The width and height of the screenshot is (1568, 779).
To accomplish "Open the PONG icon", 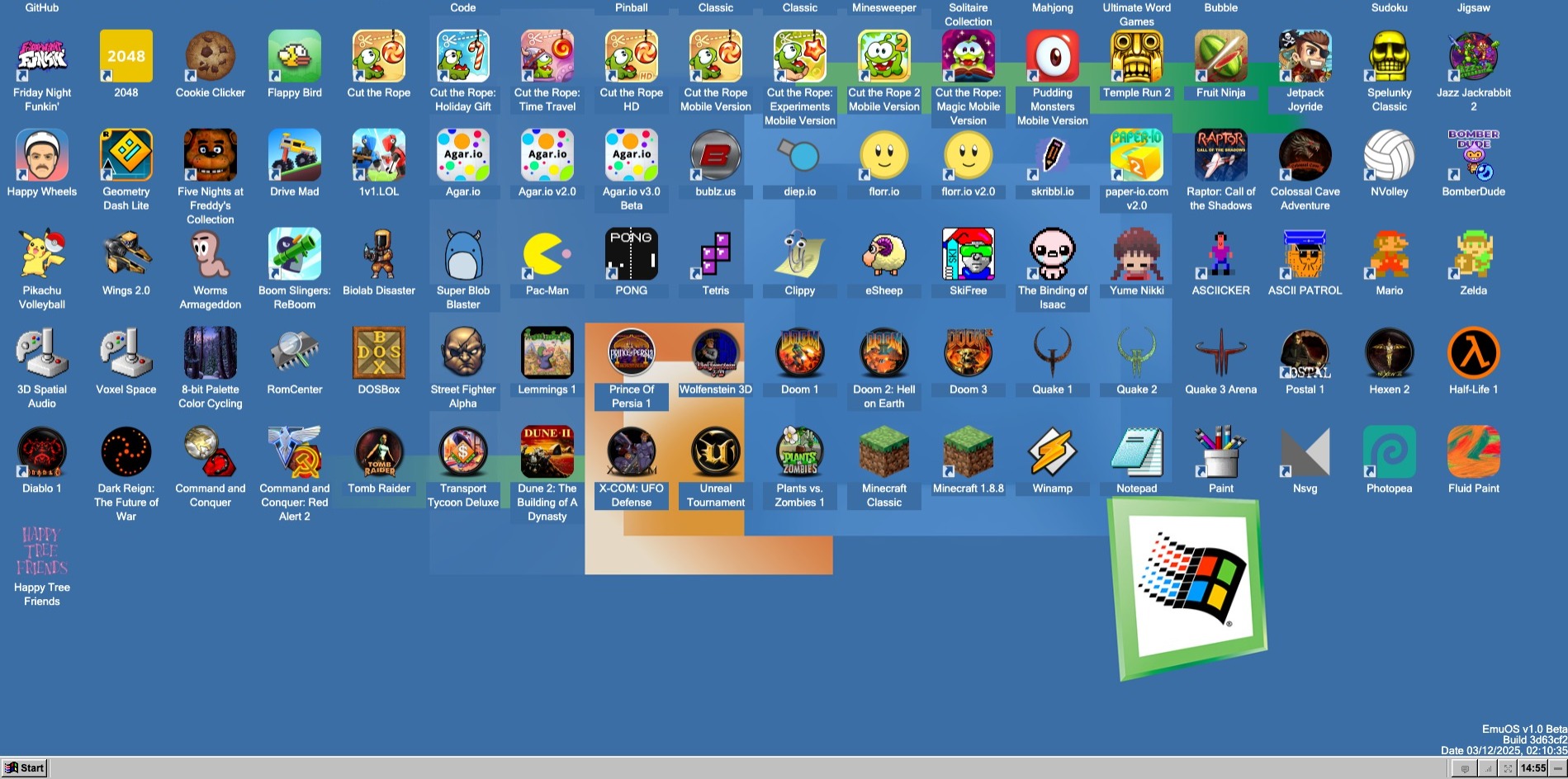I will click(632, 254).
